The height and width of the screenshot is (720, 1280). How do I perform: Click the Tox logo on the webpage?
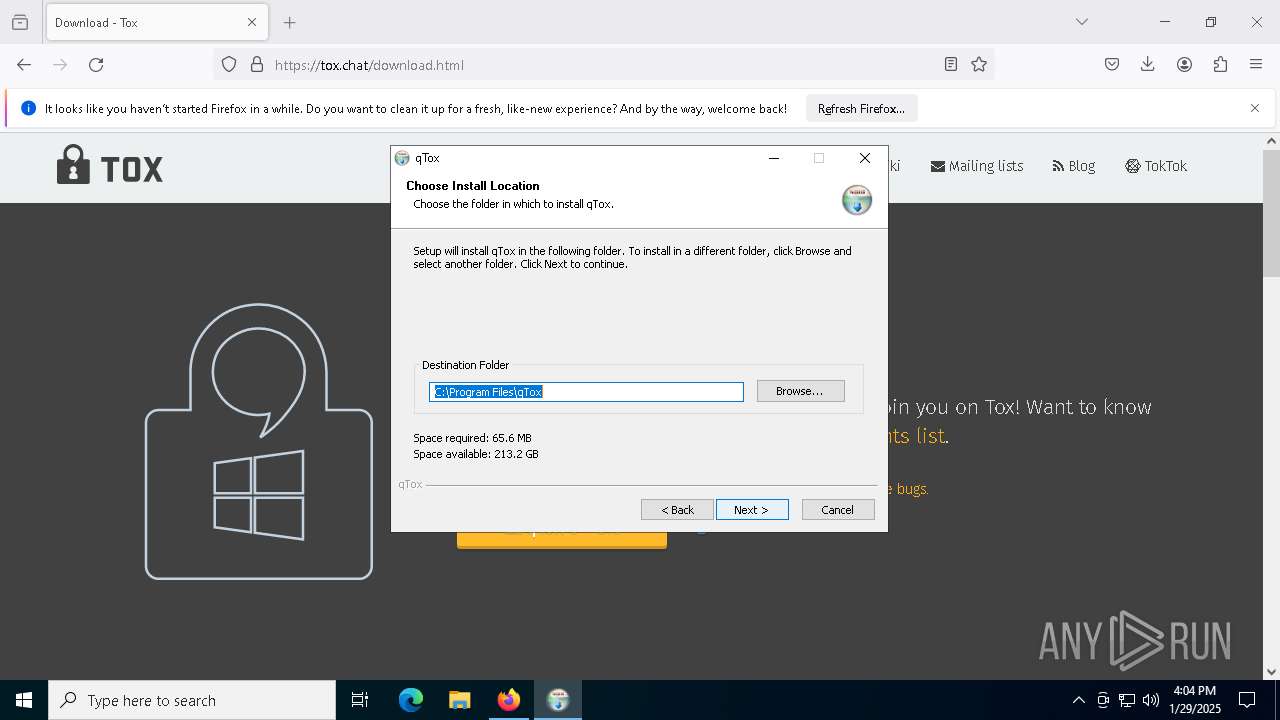pyautogui.click(x=110, y=166)
